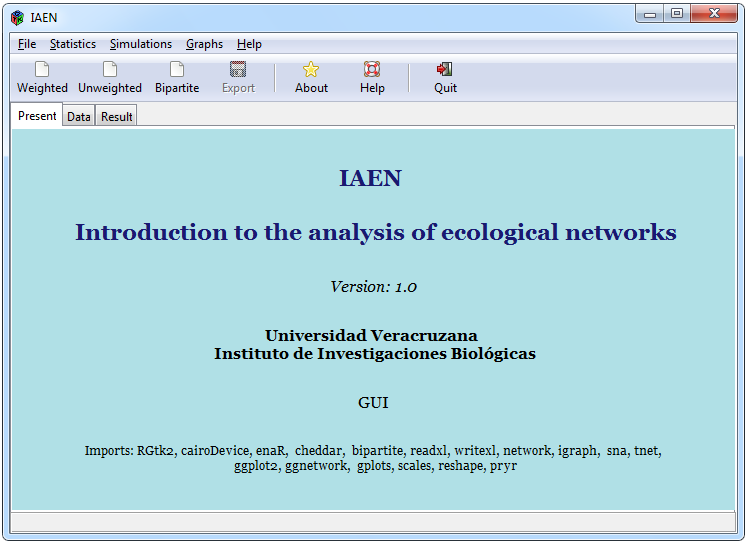Screen dimensions: 746x543
Task: Click 'Instituto de Investigaciones Biológicas' text
Action: 375,354
